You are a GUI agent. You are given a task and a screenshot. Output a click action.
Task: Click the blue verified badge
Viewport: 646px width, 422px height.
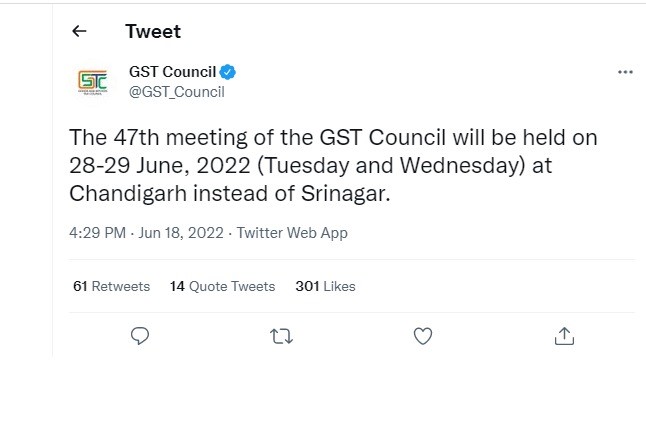pyautogui.click(x=228, y=72)
